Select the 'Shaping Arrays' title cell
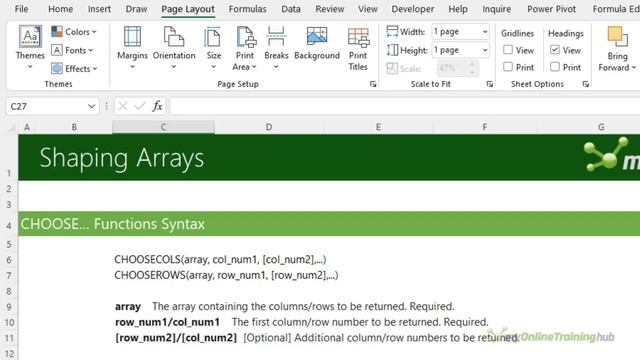Screen dimensions: 640x360 click(122, 158)
